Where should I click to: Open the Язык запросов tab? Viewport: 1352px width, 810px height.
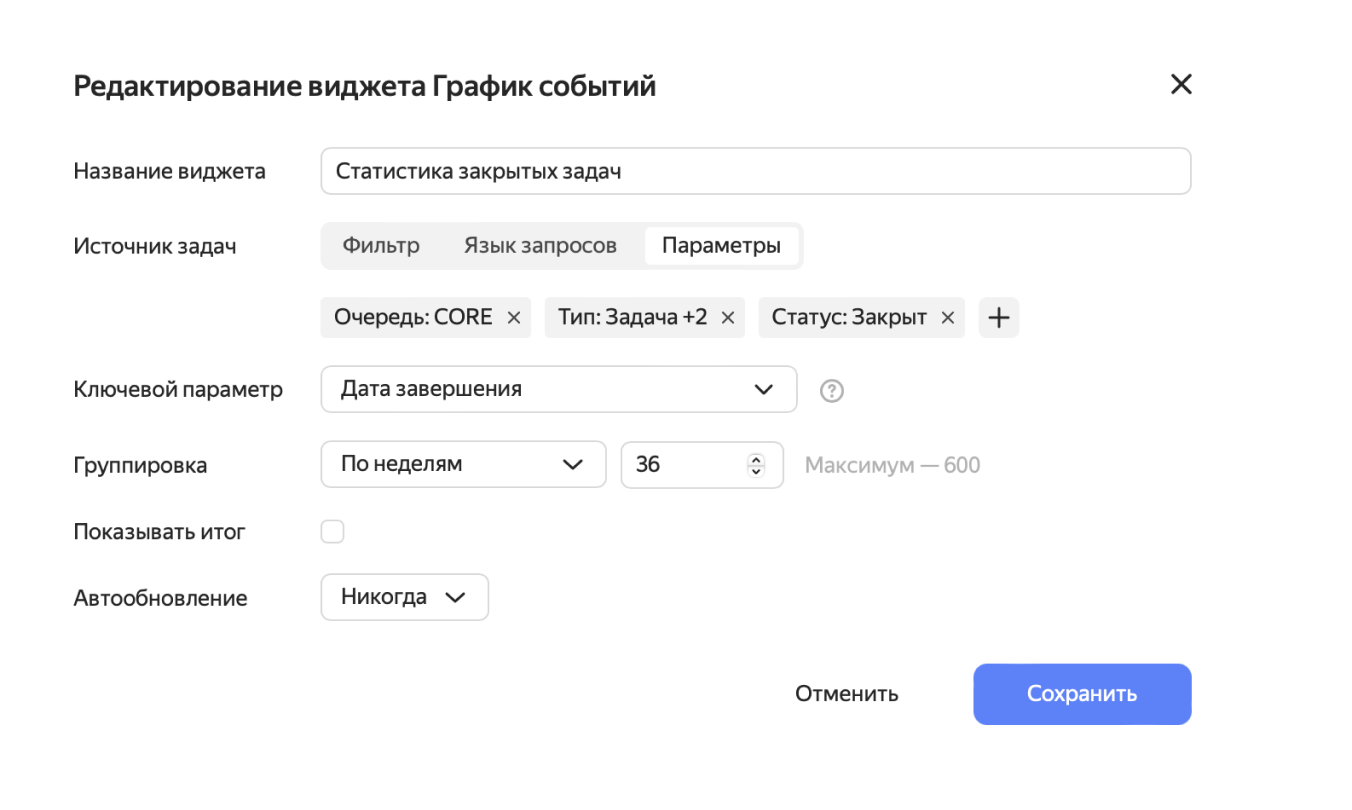point(540,245)
